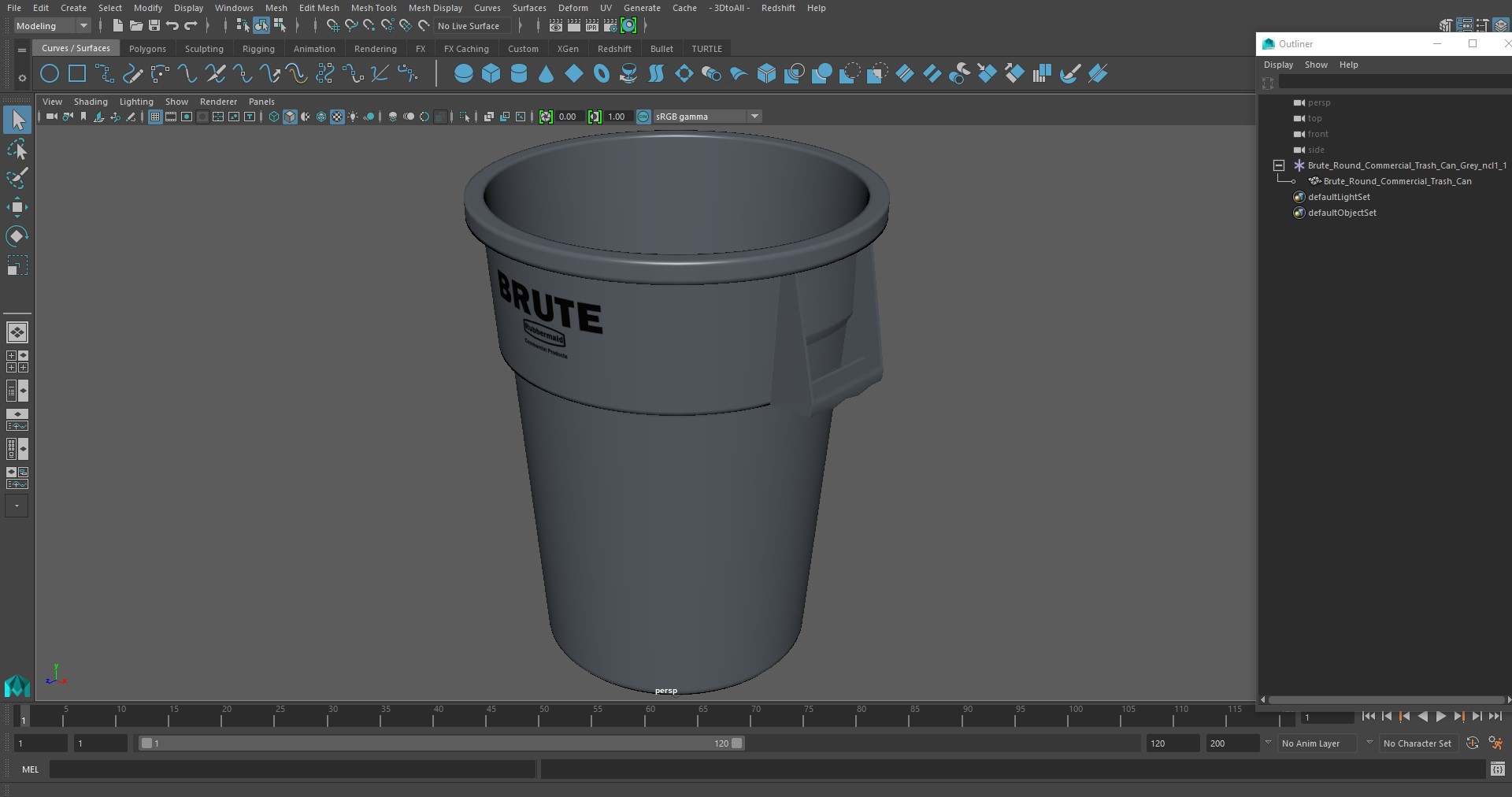Open the No Character Set dropdown
The image size is (1512, 797).
tap(1419, 743)
